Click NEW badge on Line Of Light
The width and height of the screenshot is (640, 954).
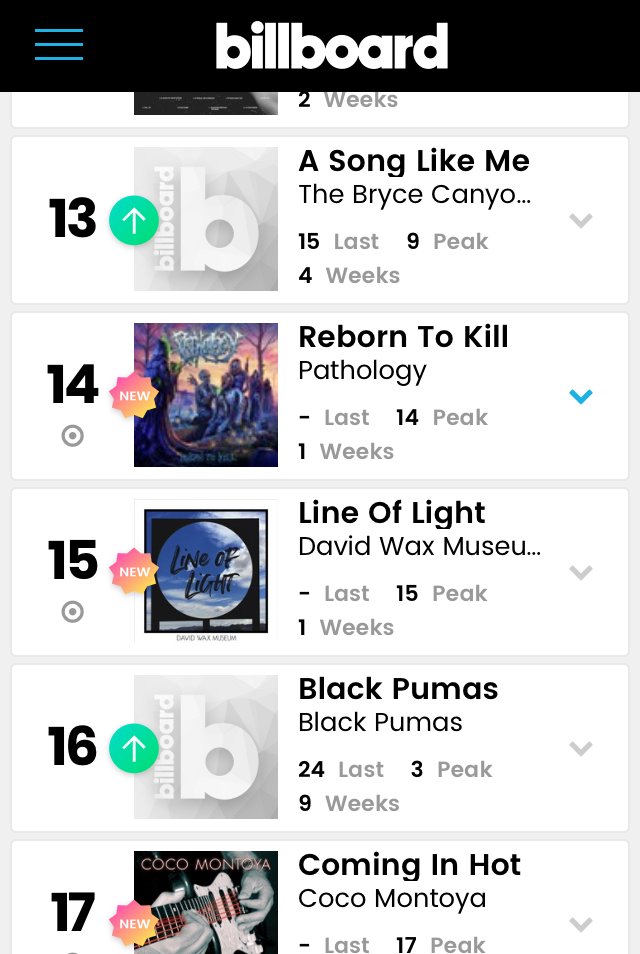coord(134,572)
